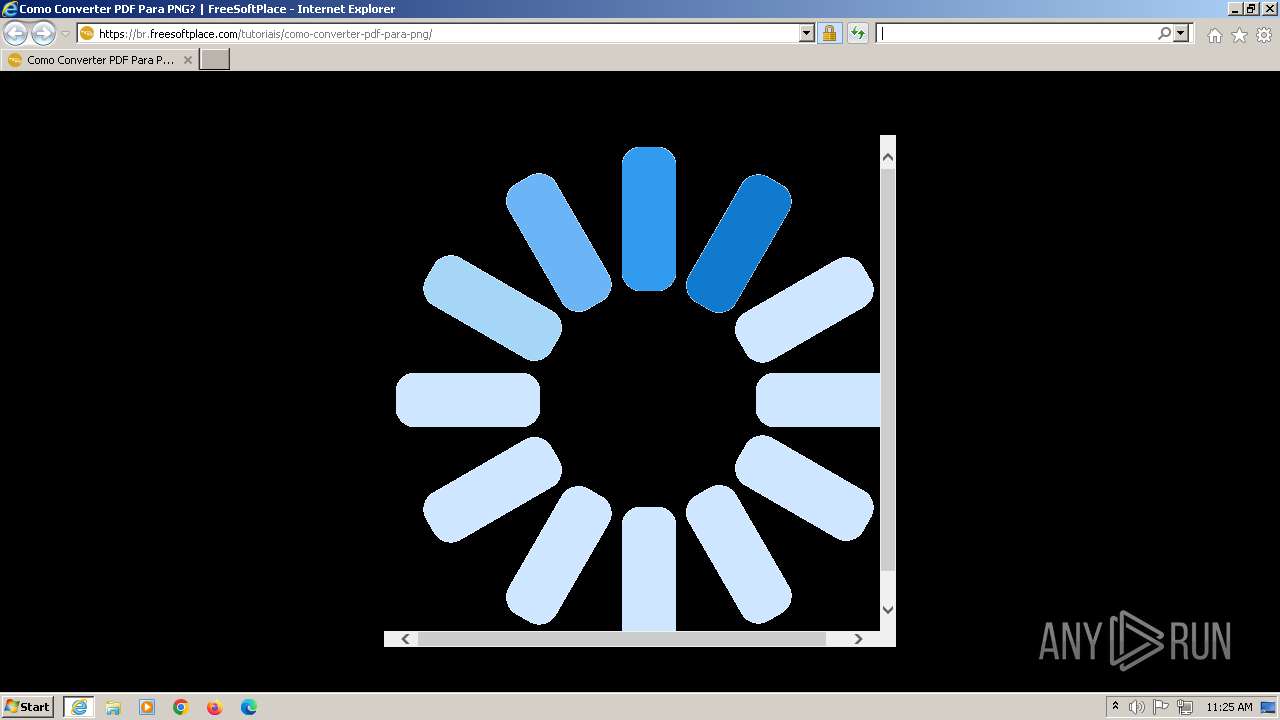This screenshot has height=720, width=1280.
Task: Open the network tray icon
Action: (1185, 707)
